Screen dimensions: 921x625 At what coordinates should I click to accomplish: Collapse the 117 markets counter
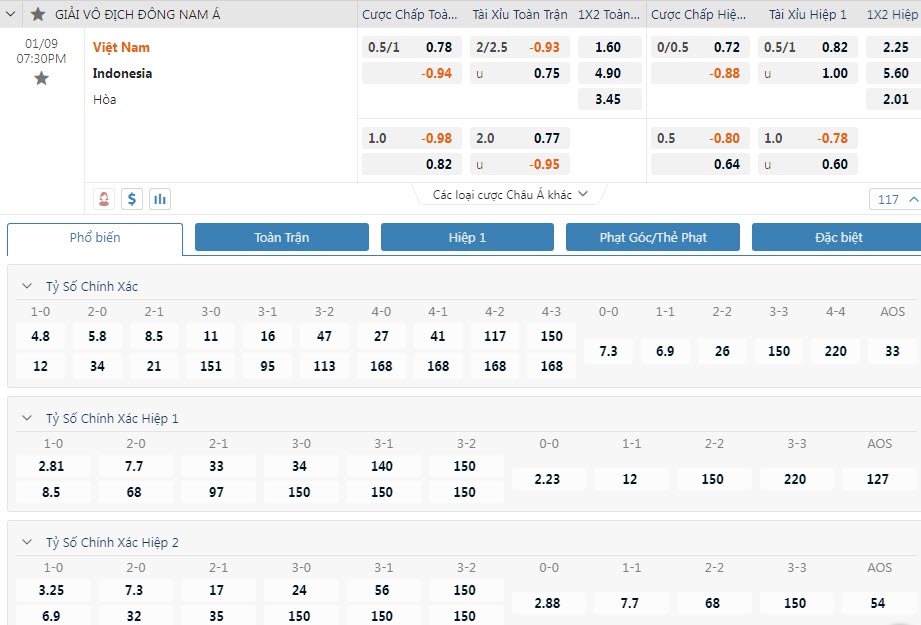point(895,199)
